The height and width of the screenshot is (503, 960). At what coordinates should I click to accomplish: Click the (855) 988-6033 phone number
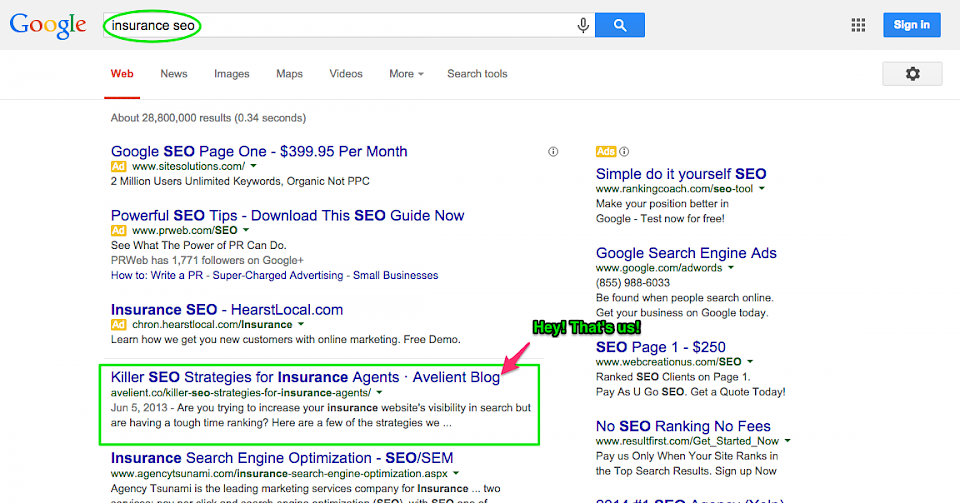(x=633, y=283)
